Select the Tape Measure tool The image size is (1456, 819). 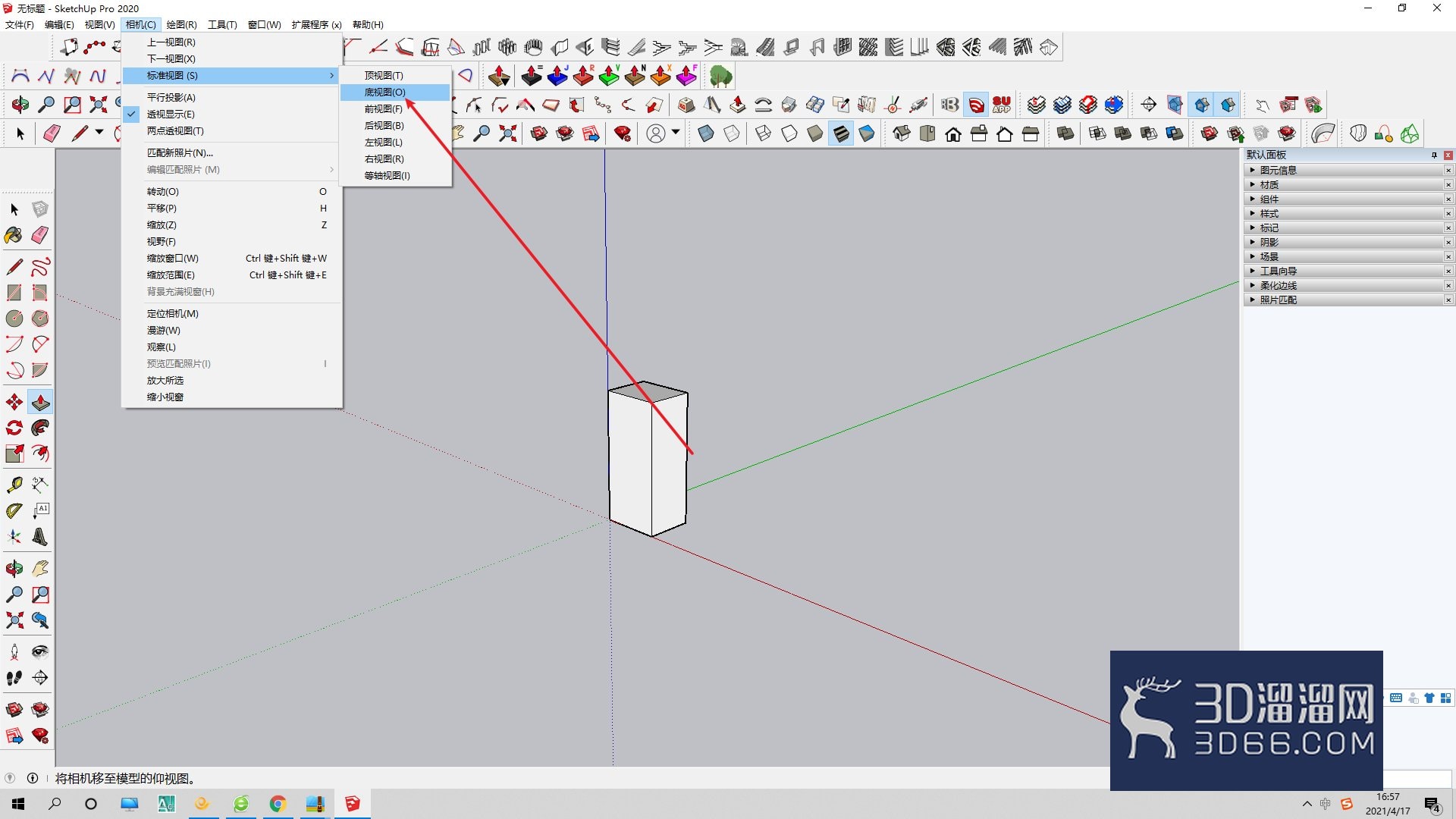coord(14,485)
